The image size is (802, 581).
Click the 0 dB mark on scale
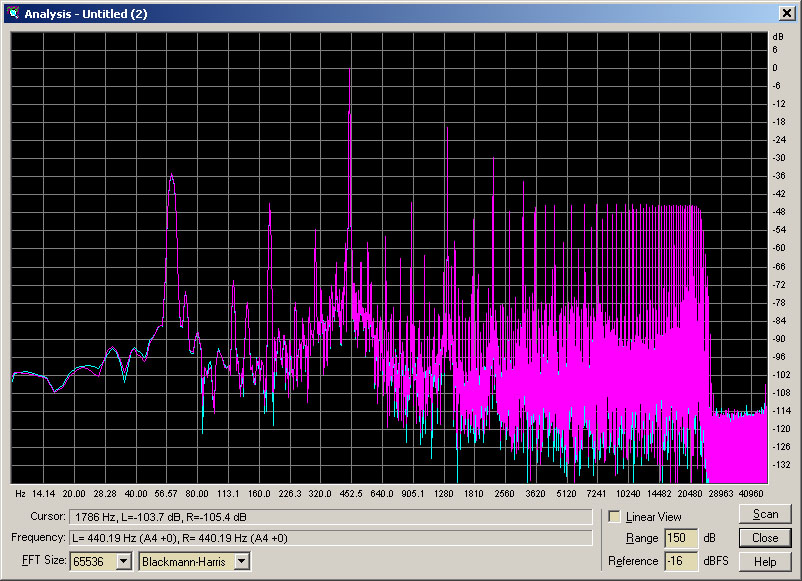click(774, 67)
